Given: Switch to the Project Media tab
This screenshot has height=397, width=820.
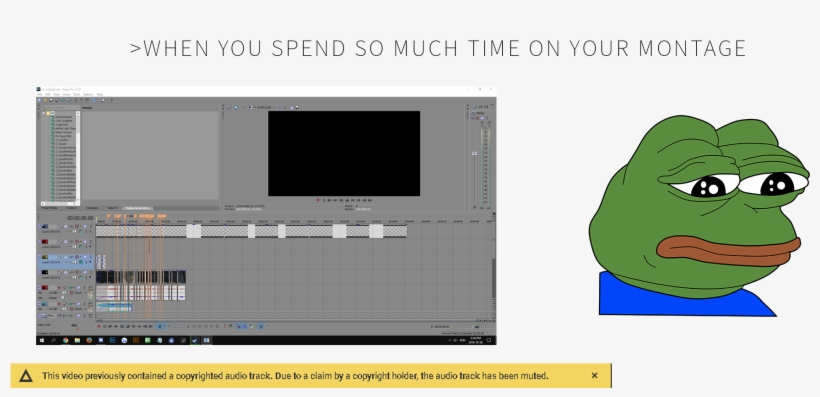Looking at the screenshot, I should click(x=50, y=208).
